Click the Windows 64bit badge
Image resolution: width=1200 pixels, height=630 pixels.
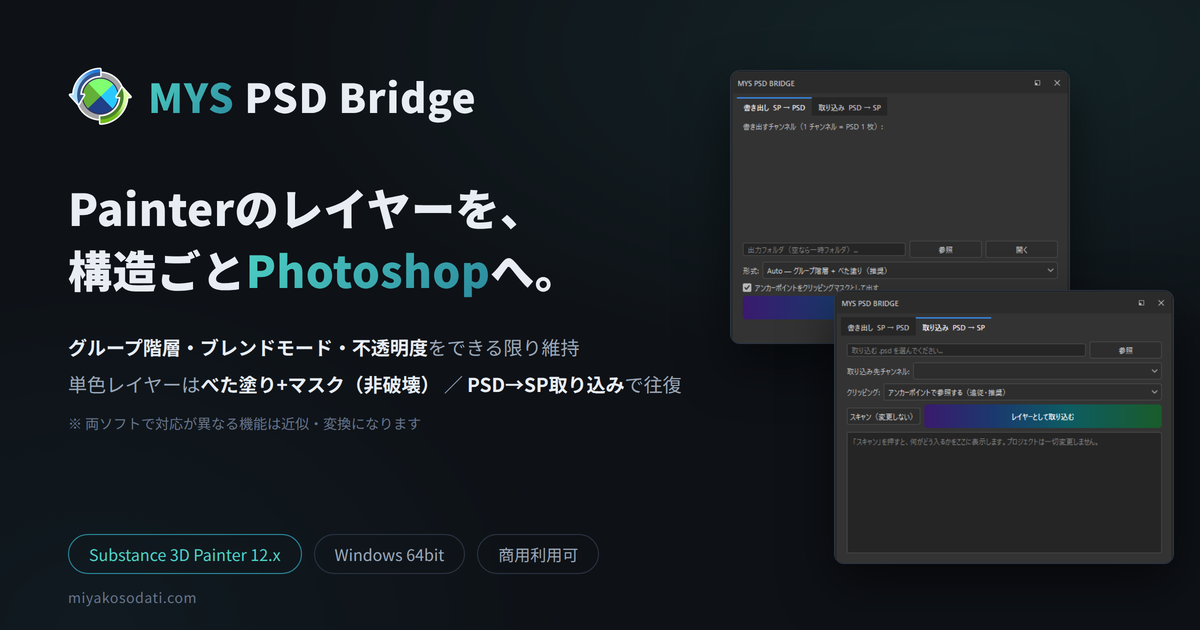coord(389,554)
